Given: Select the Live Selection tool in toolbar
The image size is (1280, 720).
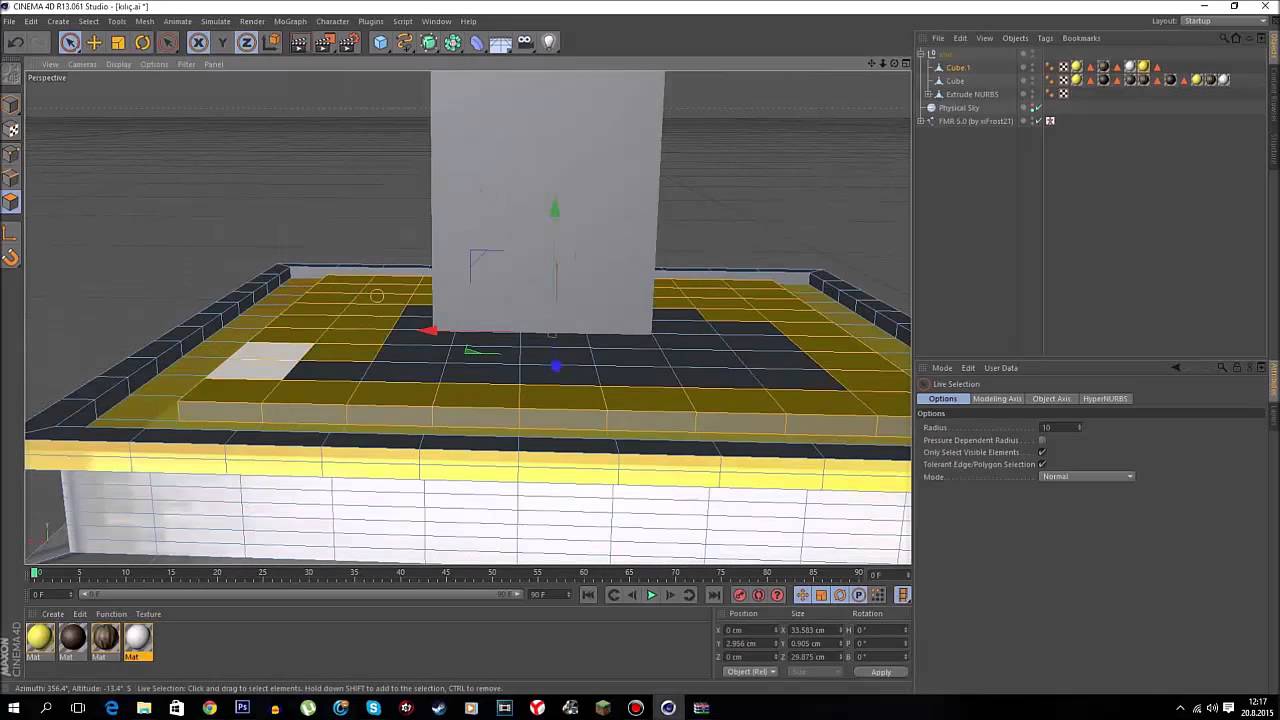Looking at the screenshot, I should coord(70,42).
